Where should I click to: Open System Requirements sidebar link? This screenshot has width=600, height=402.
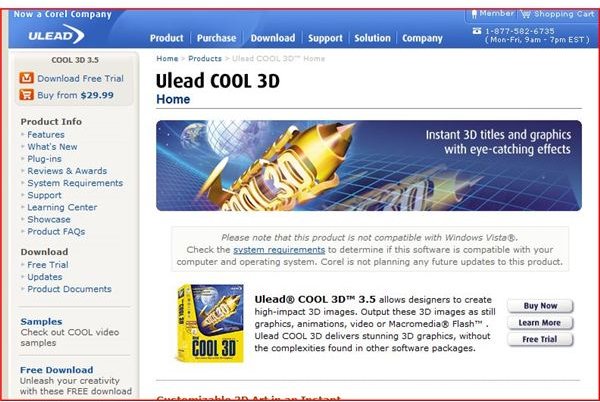coord(75,183)
